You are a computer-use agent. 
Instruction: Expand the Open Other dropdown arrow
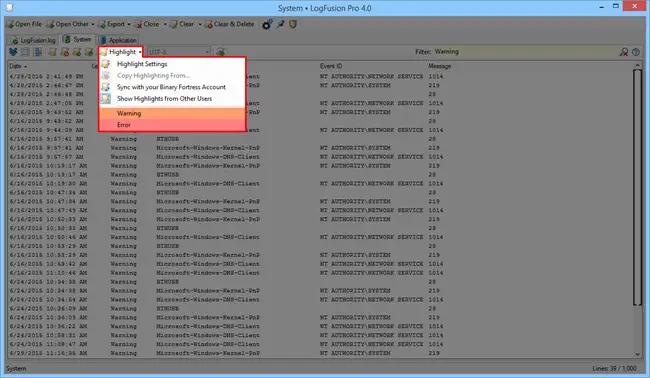(x=93, y=24)
